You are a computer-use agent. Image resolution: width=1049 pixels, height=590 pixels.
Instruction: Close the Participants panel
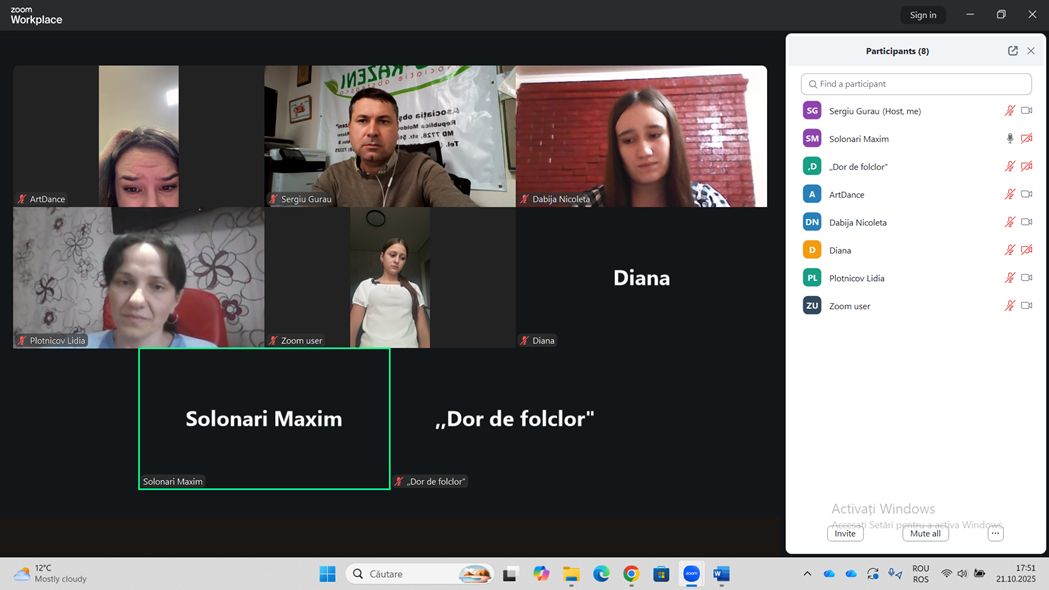pyautogui.click(x=1031, y=51)
